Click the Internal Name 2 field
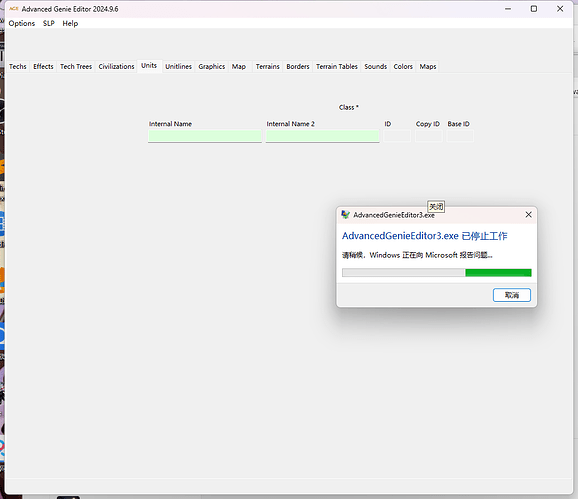 323,136
